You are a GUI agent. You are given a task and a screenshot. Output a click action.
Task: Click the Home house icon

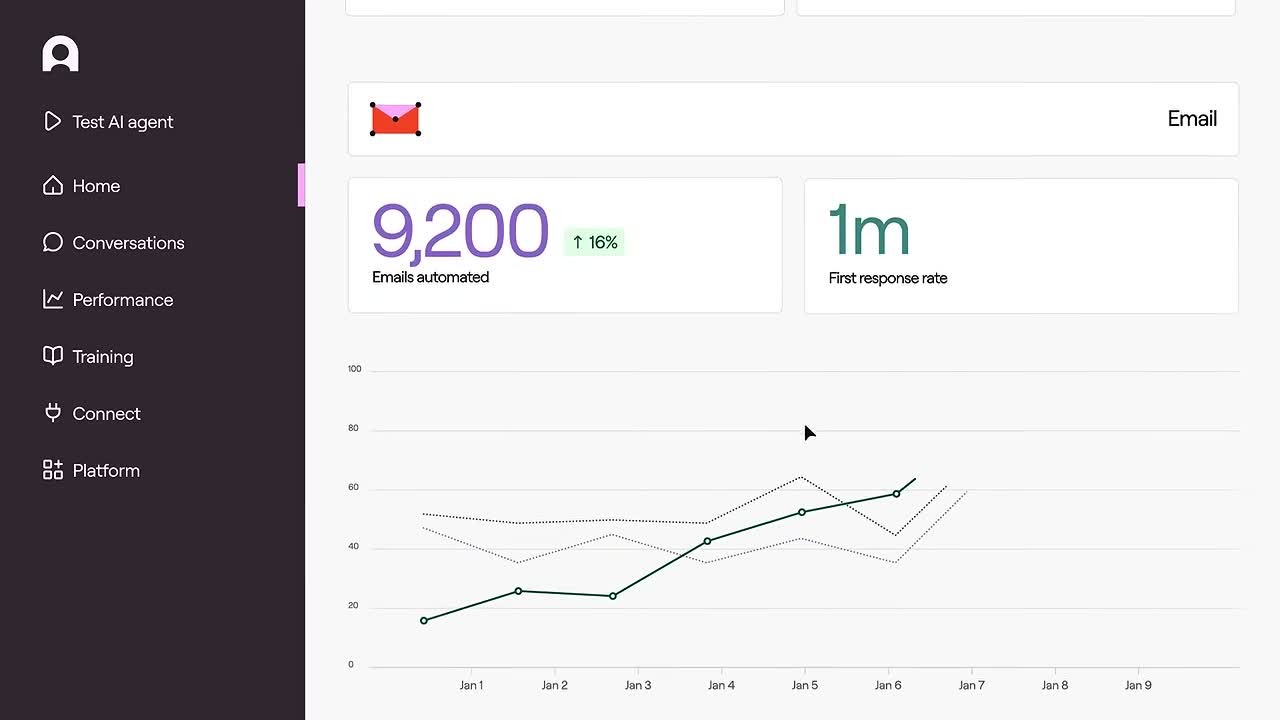pyautogui.click(x=53, y=185)
